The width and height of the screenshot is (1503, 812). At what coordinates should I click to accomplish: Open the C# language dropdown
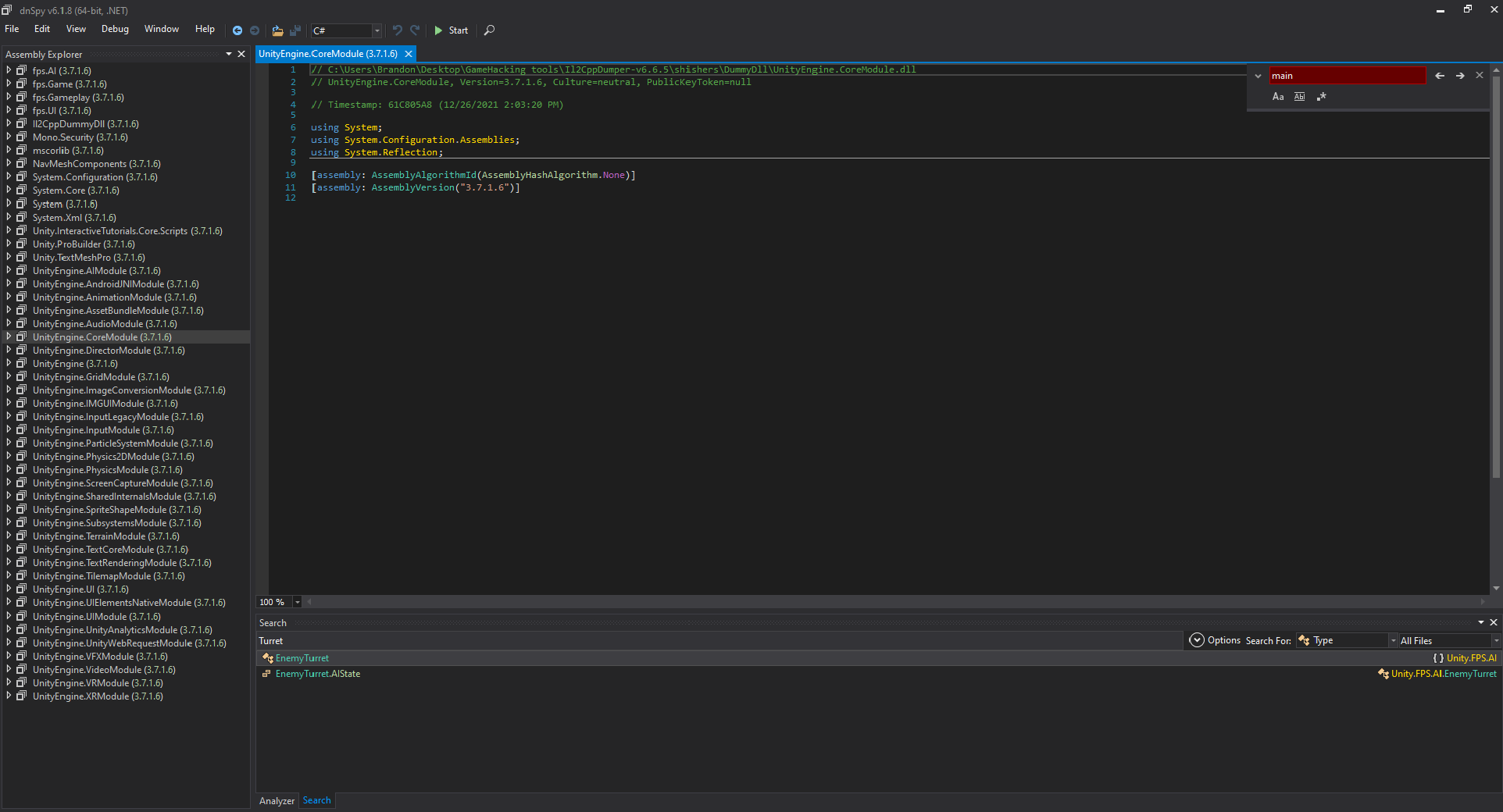(377, 30)
